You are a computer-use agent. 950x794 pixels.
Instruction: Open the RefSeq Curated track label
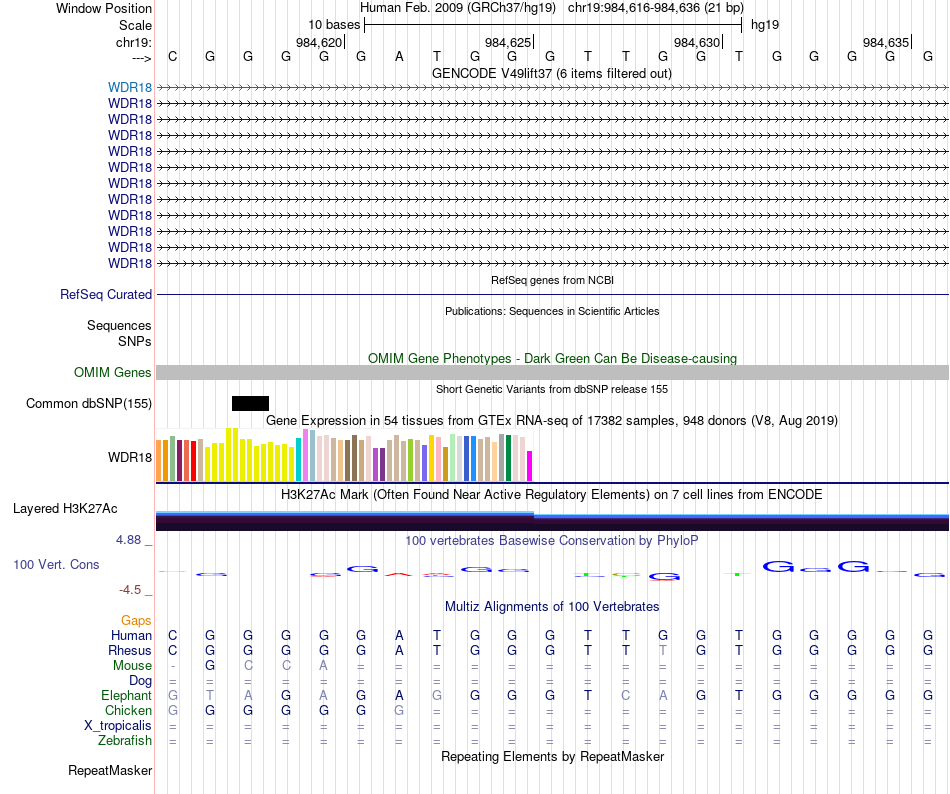tap(106, 294)
